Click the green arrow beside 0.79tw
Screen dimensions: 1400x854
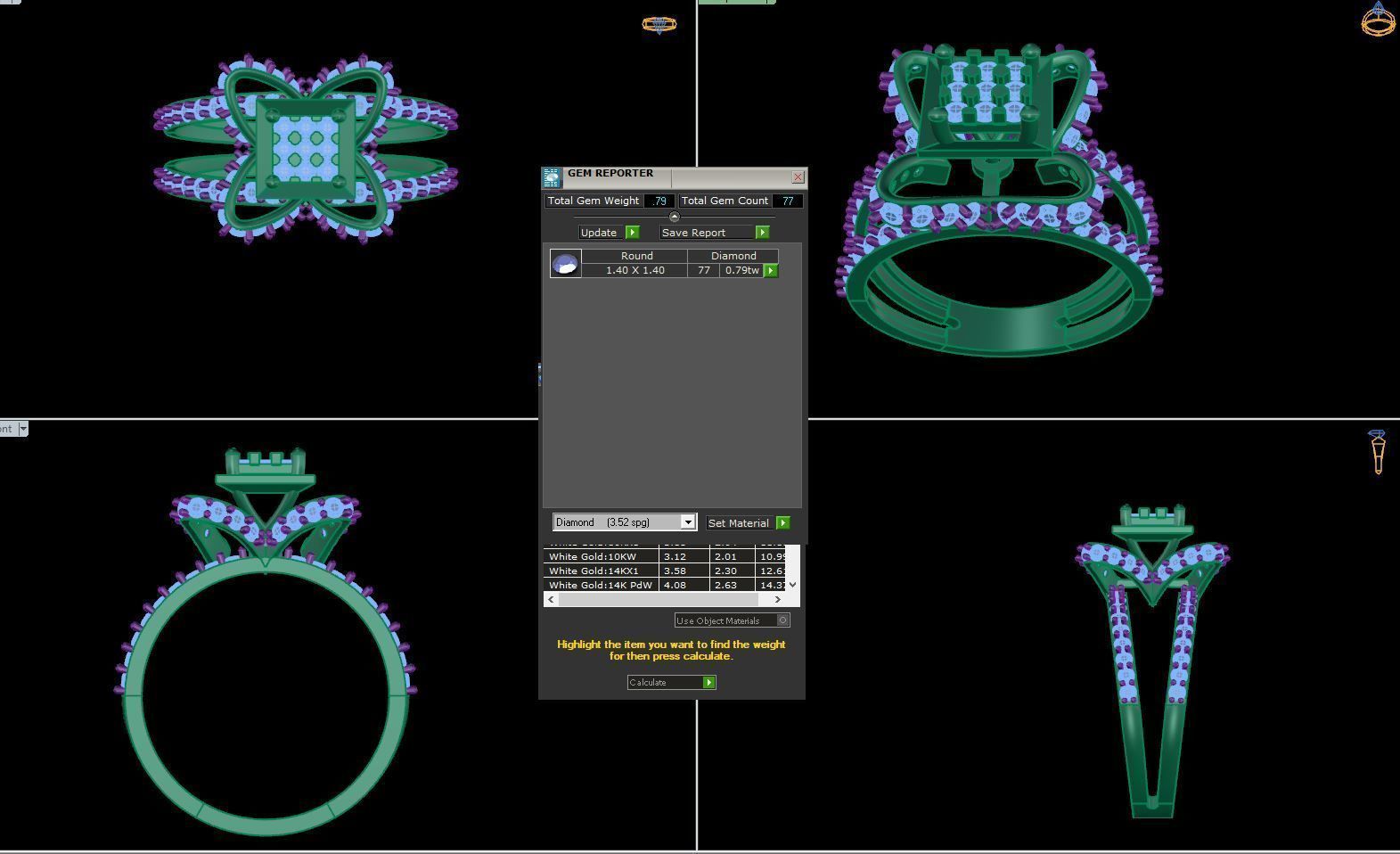click(x=772, y=270)
